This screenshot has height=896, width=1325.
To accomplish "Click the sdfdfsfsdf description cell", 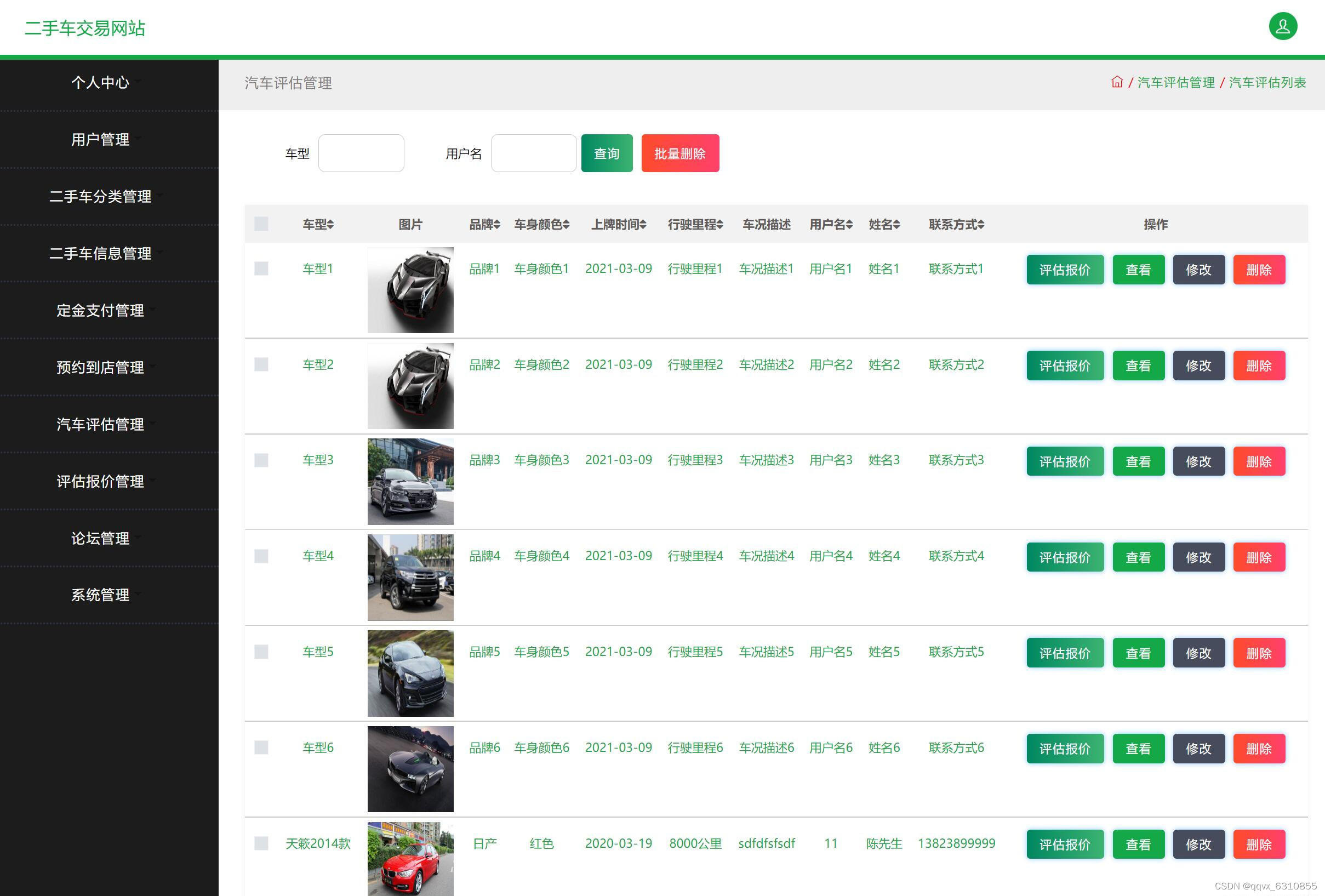I will (766, 843).
